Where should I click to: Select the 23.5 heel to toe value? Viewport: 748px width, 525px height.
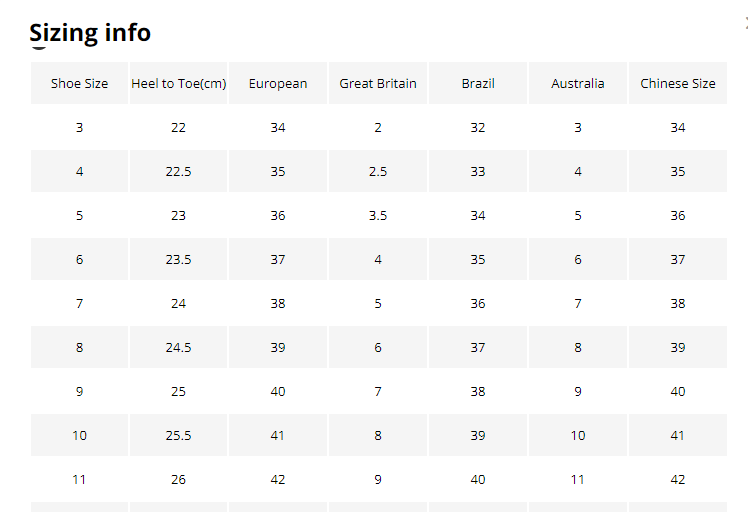pyautogui.click(x=178, y=260)
